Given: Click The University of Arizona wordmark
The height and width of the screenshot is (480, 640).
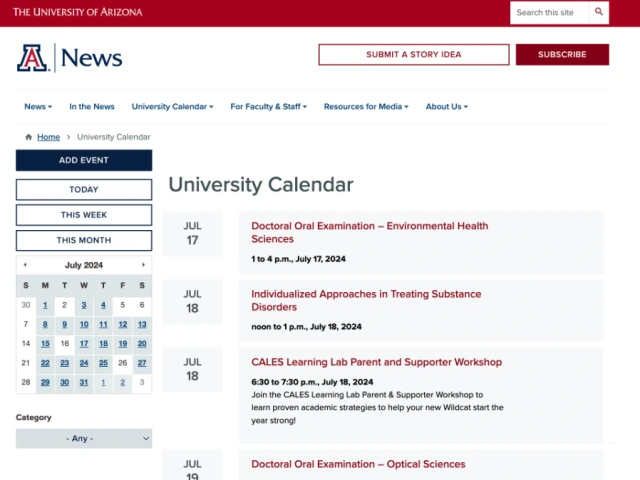Looking at the screenshot, I should pyautogui.click(x=78, y=12).
